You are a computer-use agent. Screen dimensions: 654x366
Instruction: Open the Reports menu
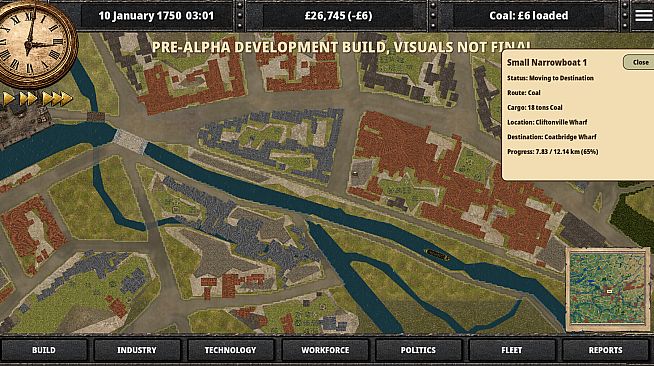pos(605,350)
